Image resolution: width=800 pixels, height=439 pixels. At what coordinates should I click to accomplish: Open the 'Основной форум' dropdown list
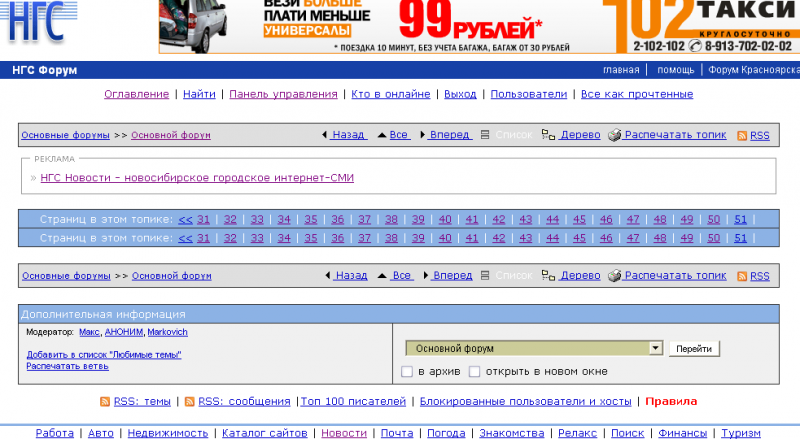click(656, 348)
